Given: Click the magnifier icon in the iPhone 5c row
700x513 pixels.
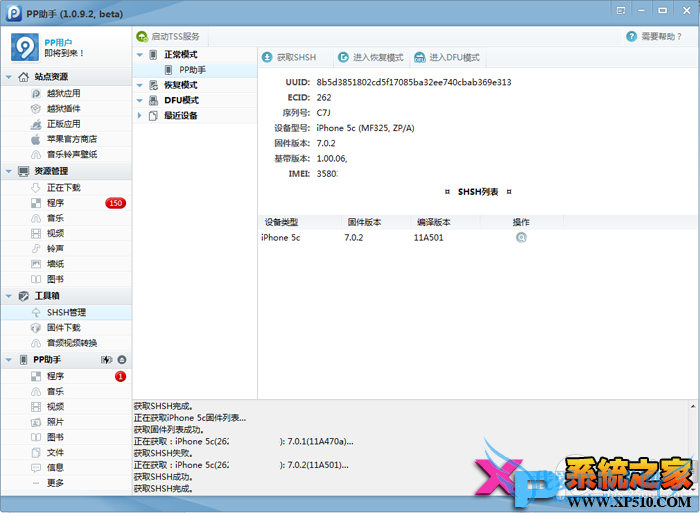Looking at the screenshot, I should (x=521, y=238).
